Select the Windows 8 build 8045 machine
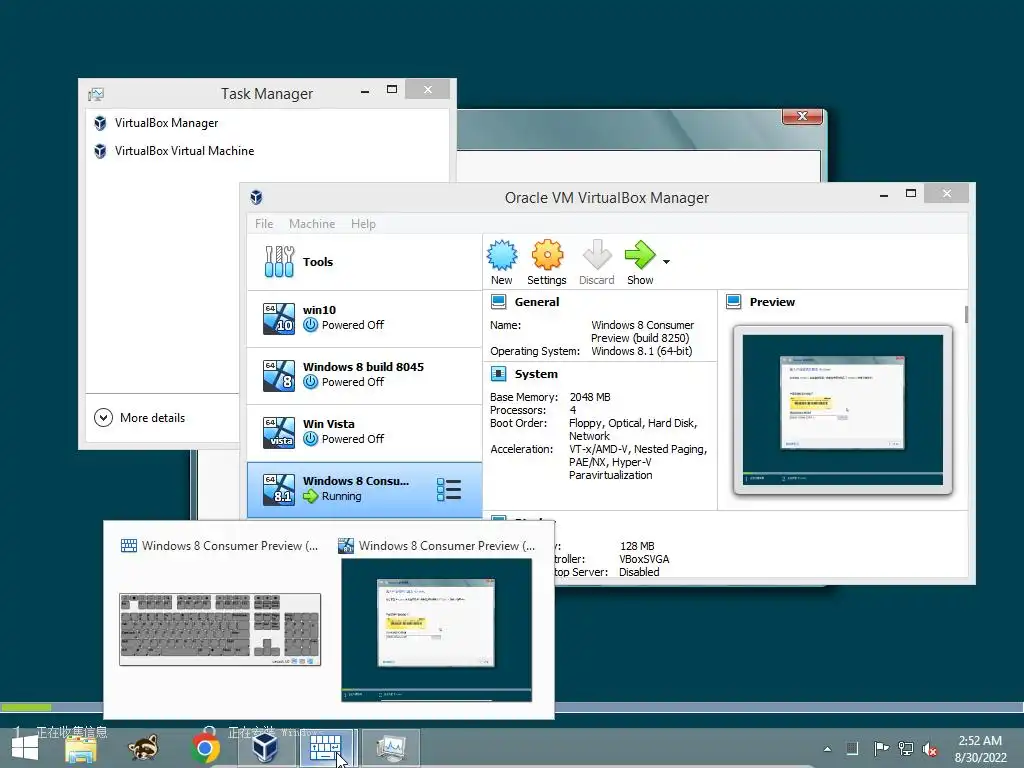The width and height of the screenshot is (1024, 768). (364, 375)
